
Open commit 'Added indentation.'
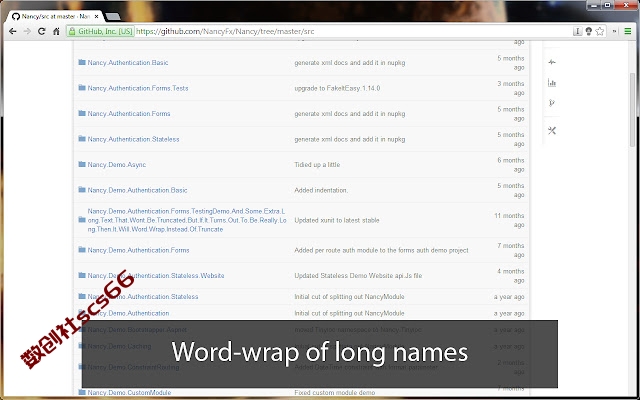pyautogui.click(x=321, y=190)
